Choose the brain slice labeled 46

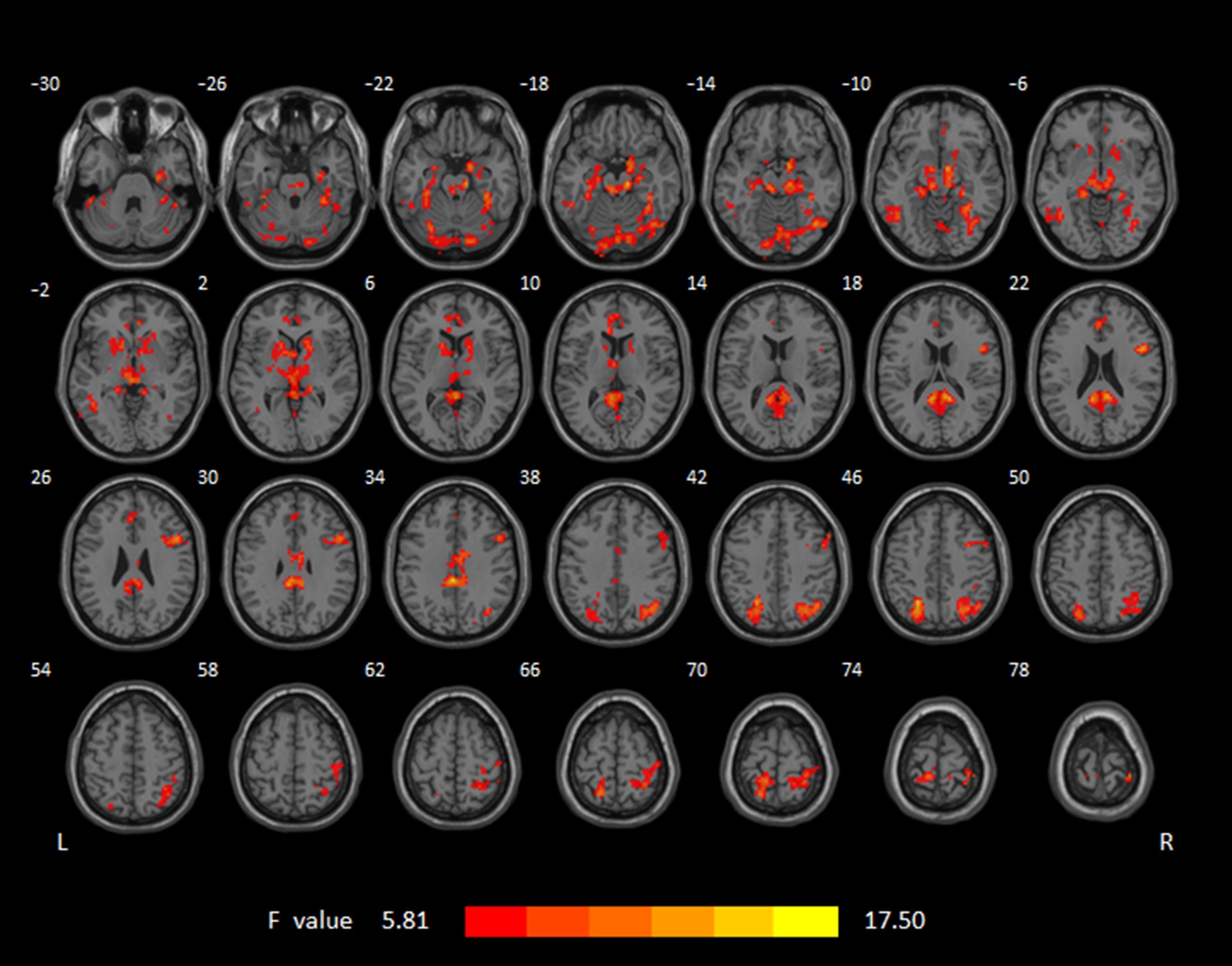pos(939,562)
